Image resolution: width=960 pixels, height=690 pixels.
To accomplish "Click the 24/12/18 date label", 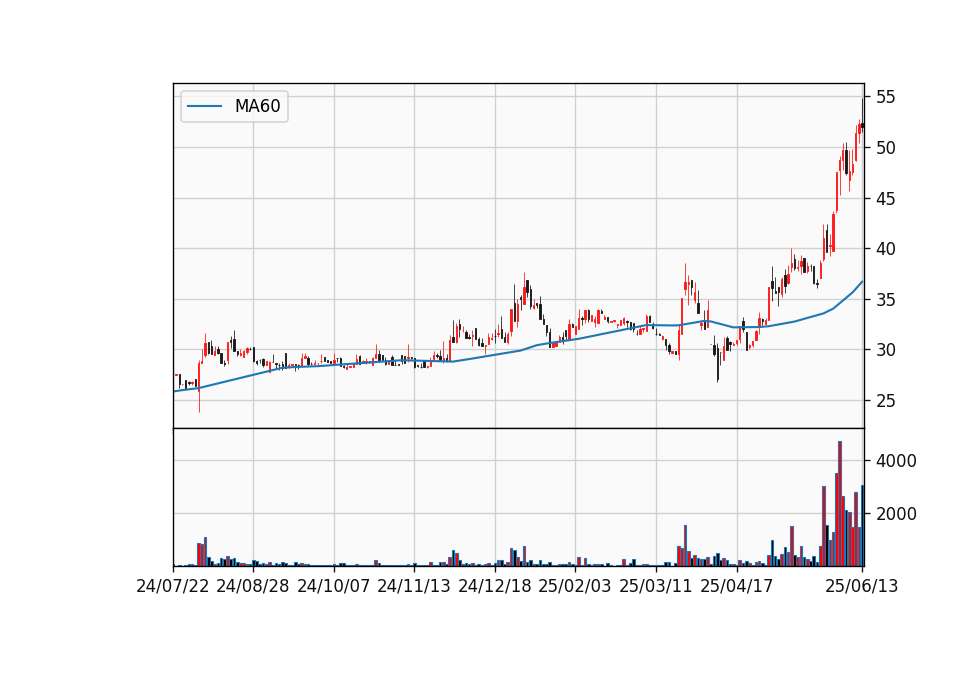I will pos(495,586).
